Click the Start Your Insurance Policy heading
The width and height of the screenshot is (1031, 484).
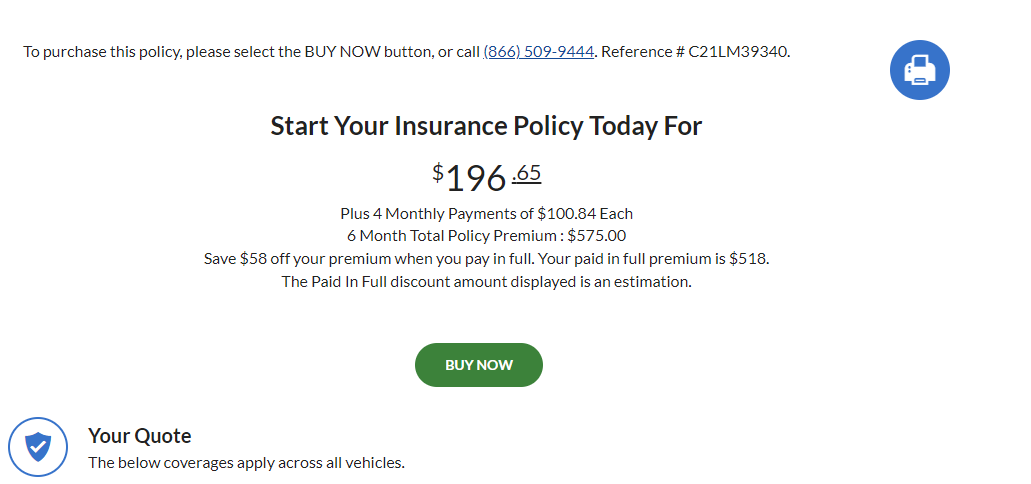click(x=486, y=126)
